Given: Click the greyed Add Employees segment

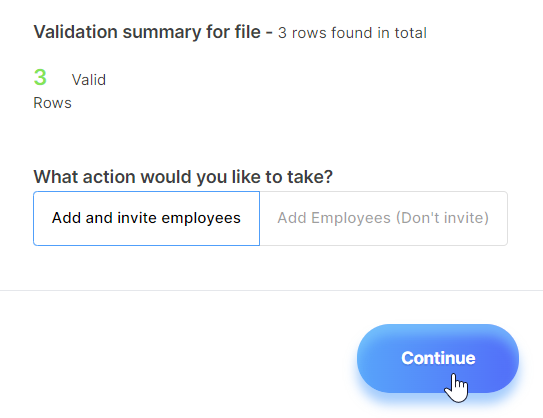Looking at the screenshot, I should [384, 218].
